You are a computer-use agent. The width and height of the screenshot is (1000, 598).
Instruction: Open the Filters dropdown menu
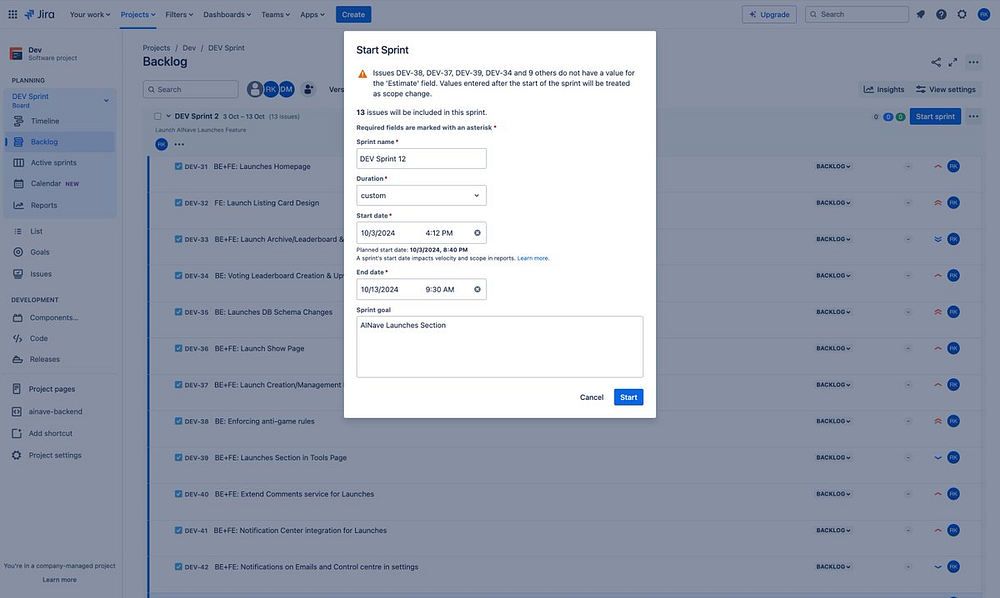coord(179,14)
